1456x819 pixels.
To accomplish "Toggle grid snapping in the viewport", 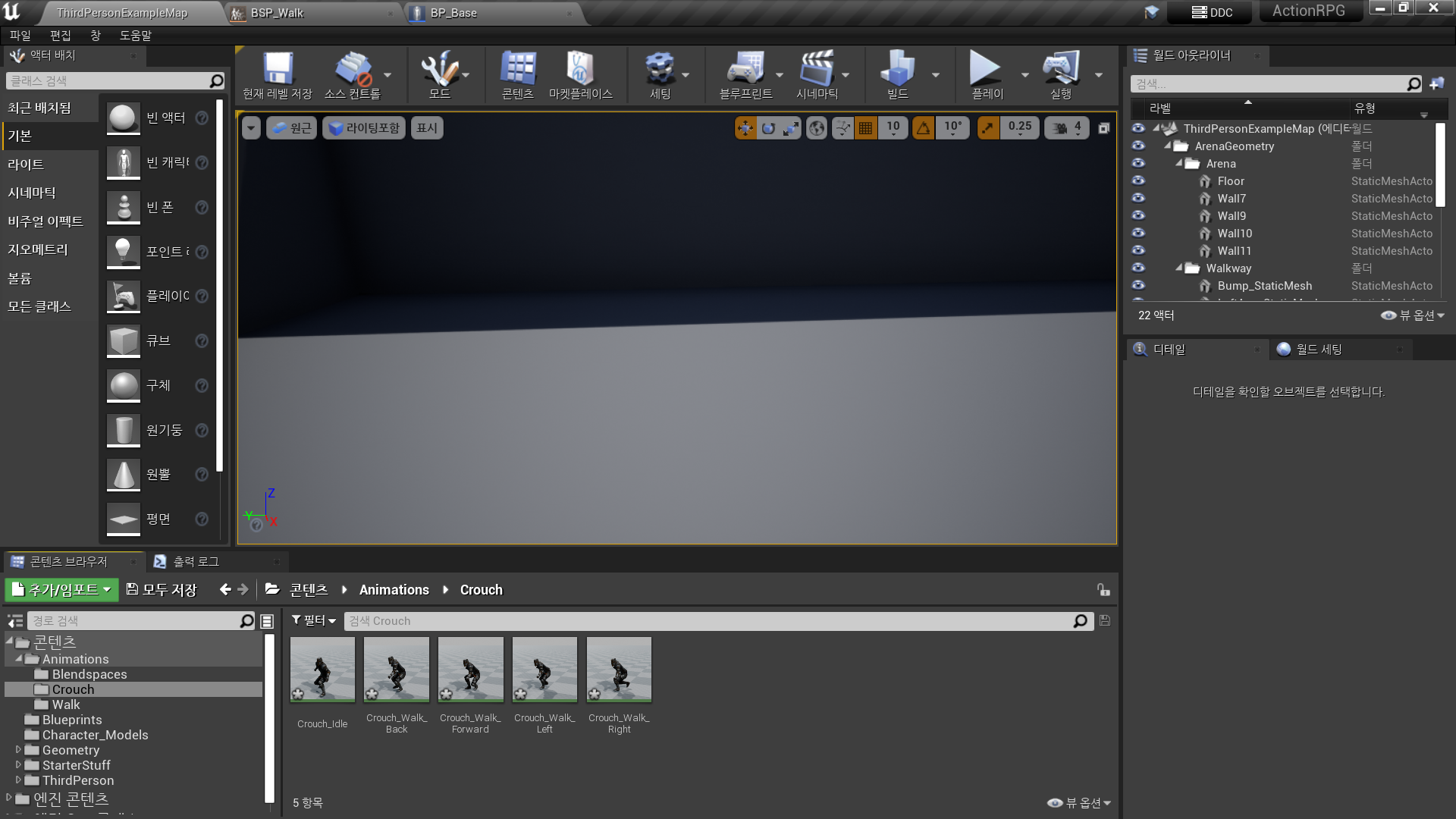I will coord(865,127).
